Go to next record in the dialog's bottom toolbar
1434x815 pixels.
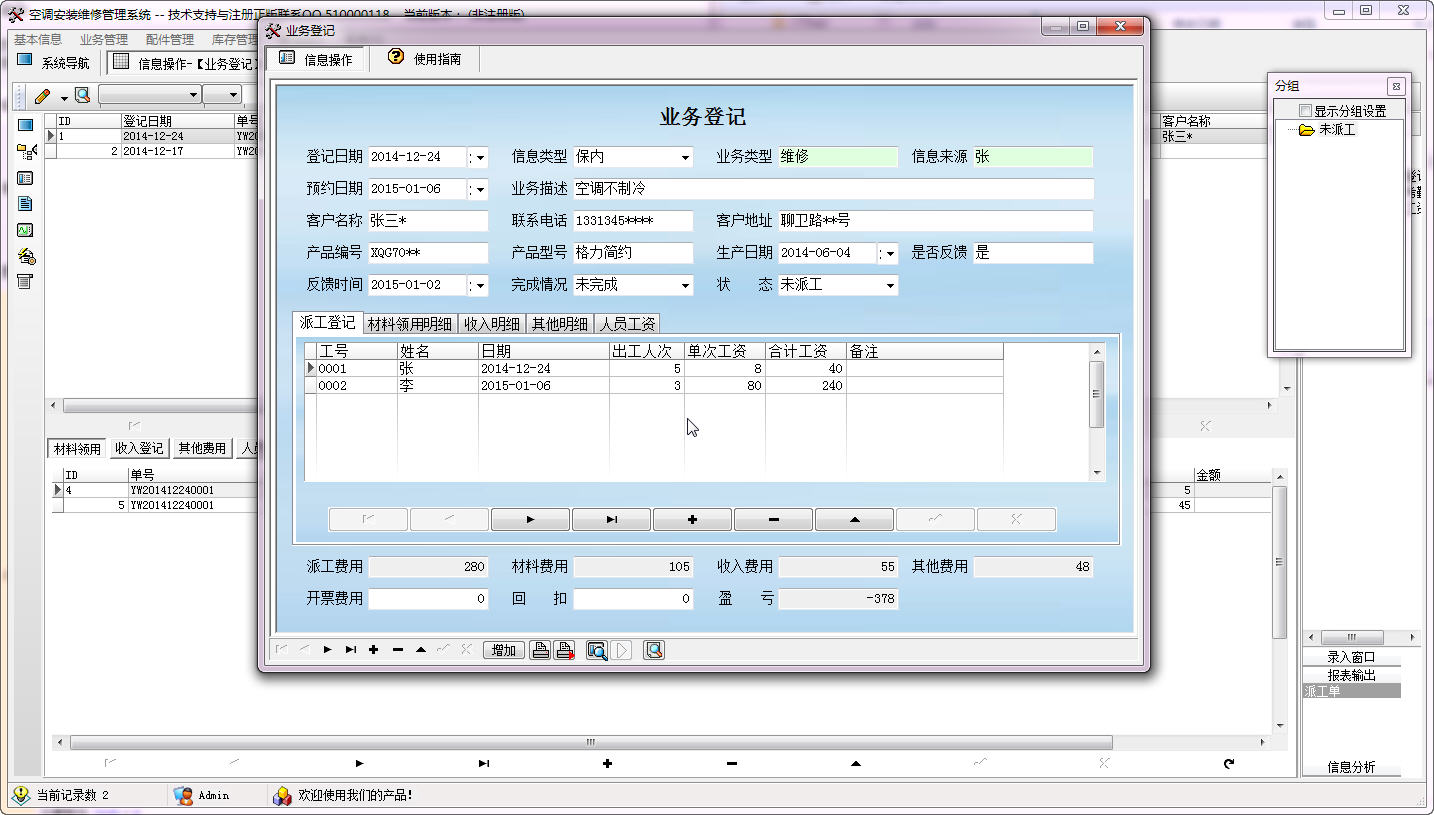tap(327, 650)
